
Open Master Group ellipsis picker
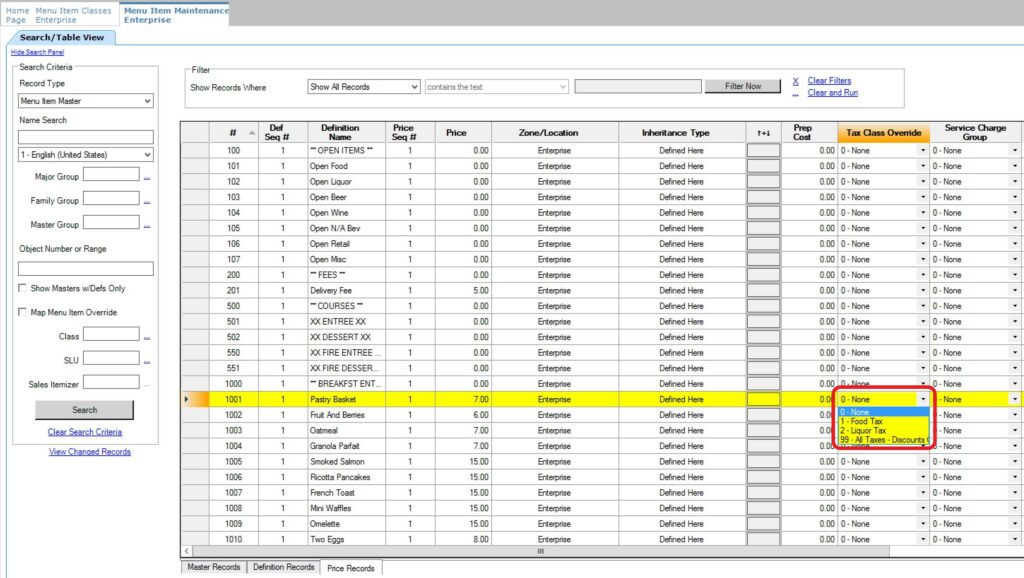[x=147, y=225]
